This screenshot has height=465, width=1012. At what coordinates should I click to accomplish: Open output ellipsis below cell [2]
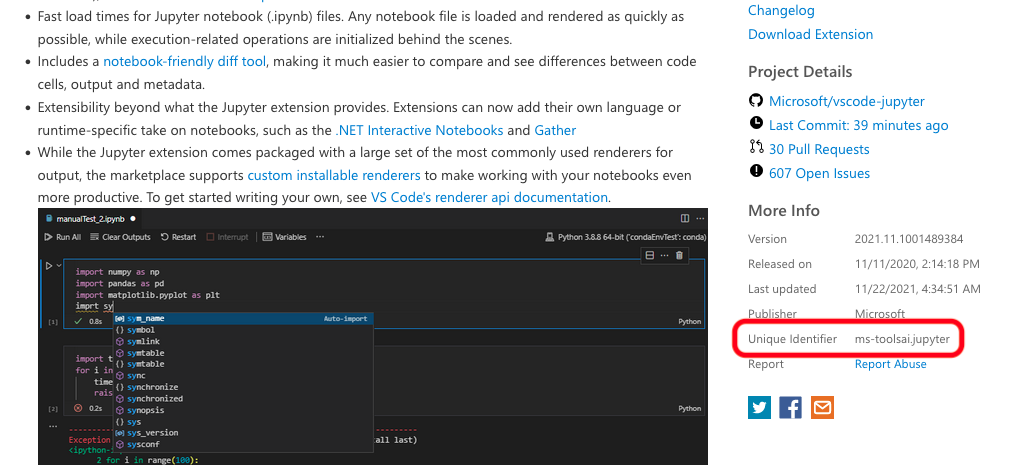55,425
